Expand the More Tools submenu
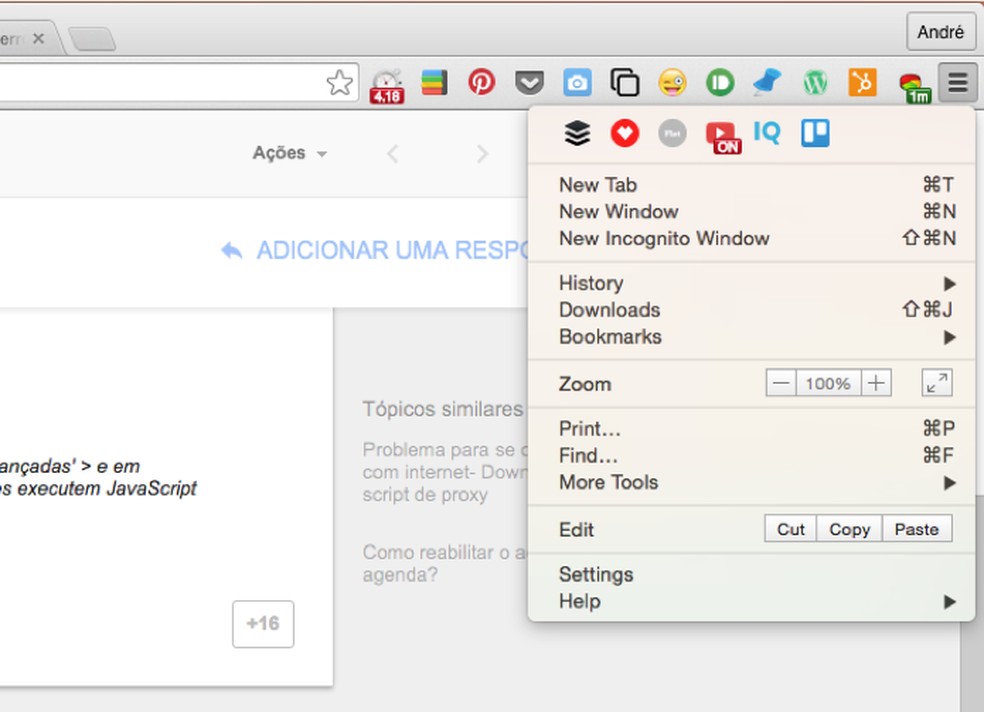984x712 pixels. pos(752,482)
